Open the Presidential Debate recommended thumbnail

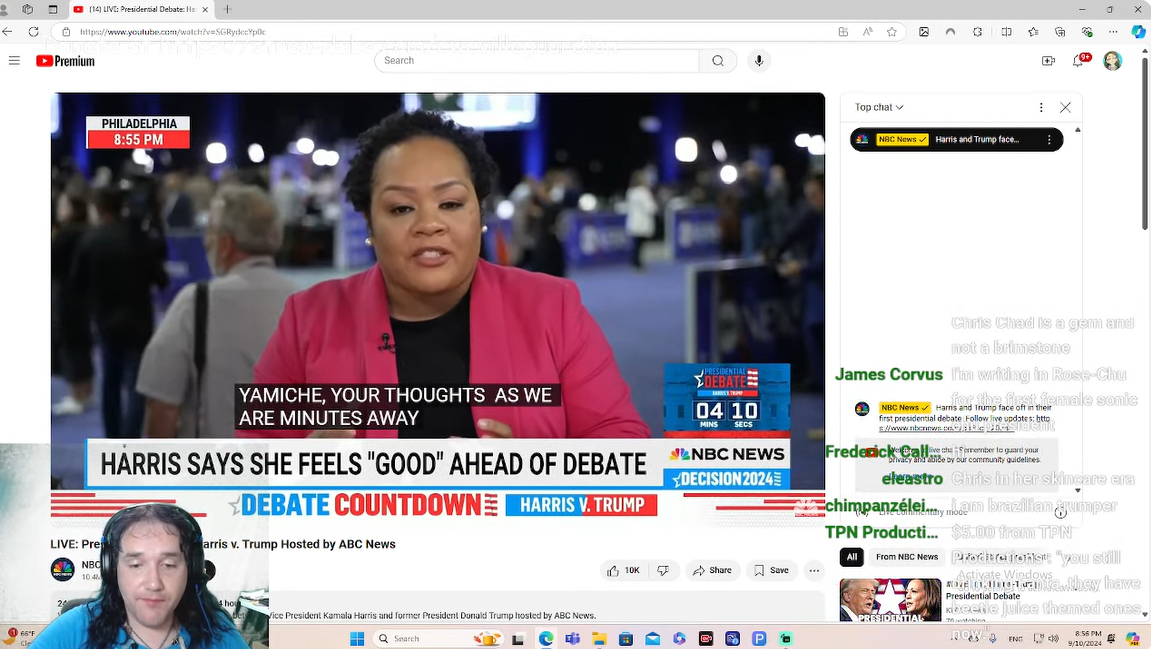[890, 600]
